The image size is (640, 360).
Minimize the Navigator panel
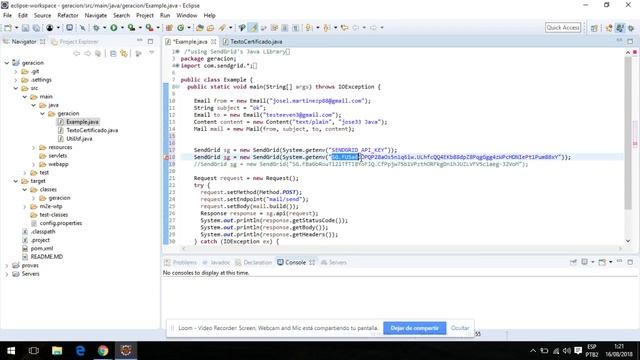point(140,41)
